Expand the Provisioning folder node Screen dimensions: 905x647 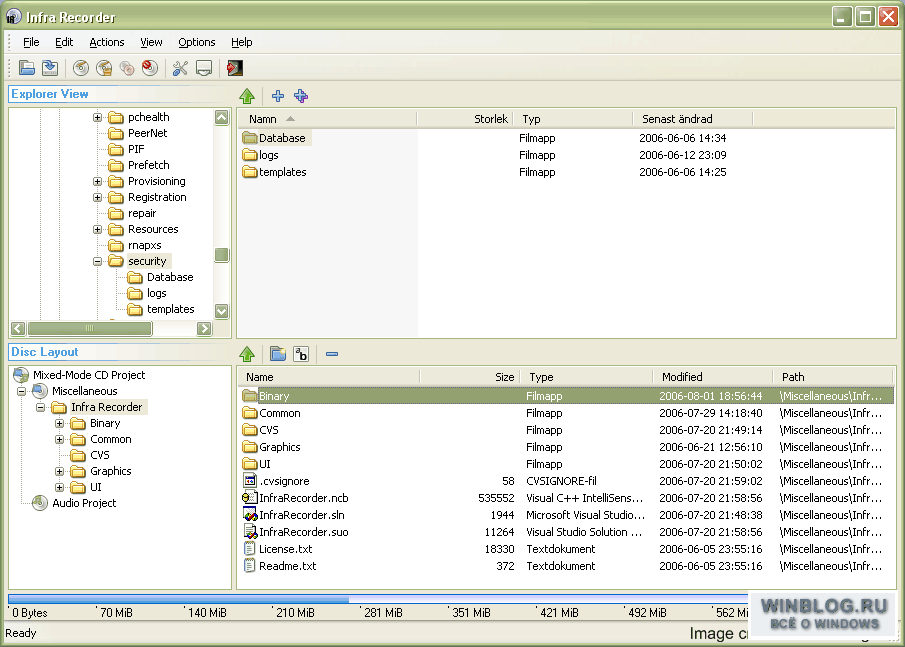98,181
